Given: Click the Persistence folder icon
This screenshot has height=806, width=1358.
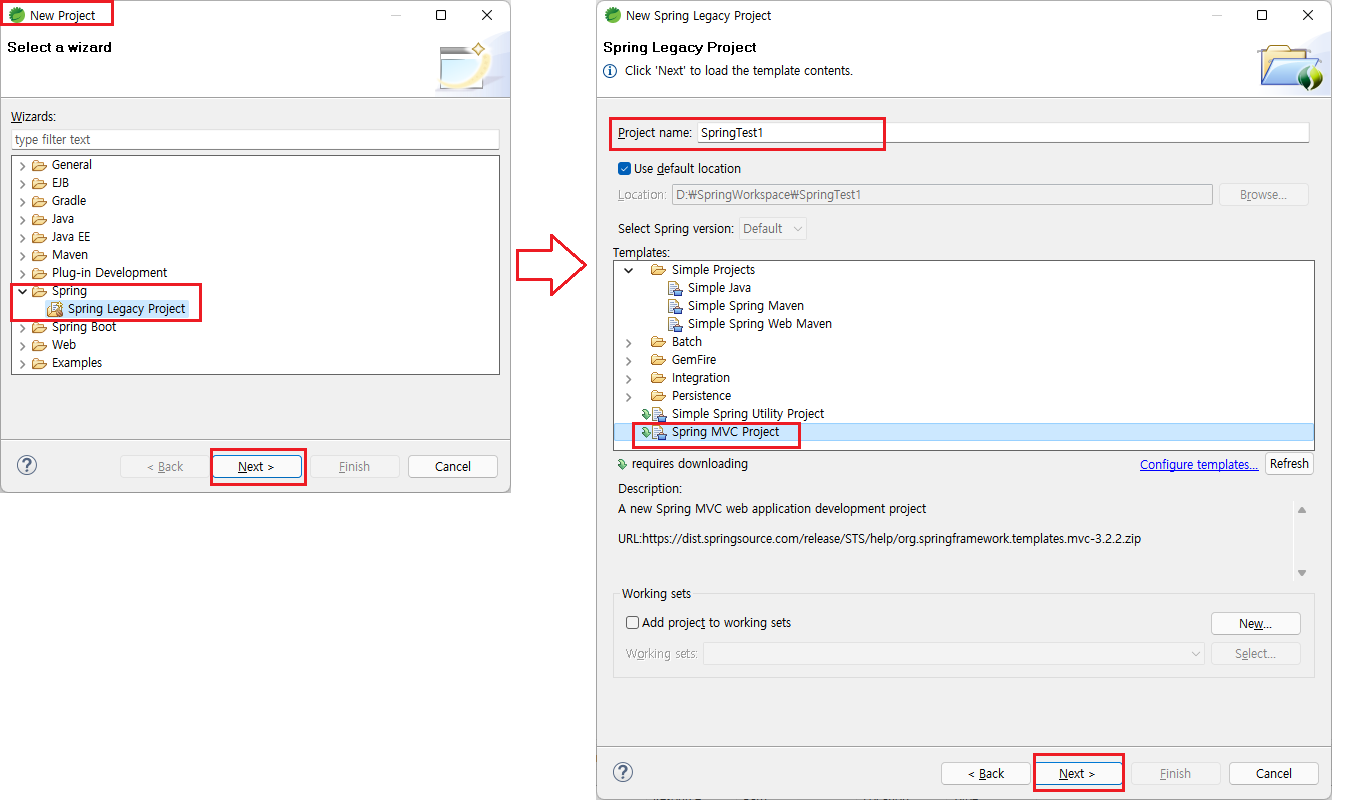Looking at the screenshot, I should 658,396.
